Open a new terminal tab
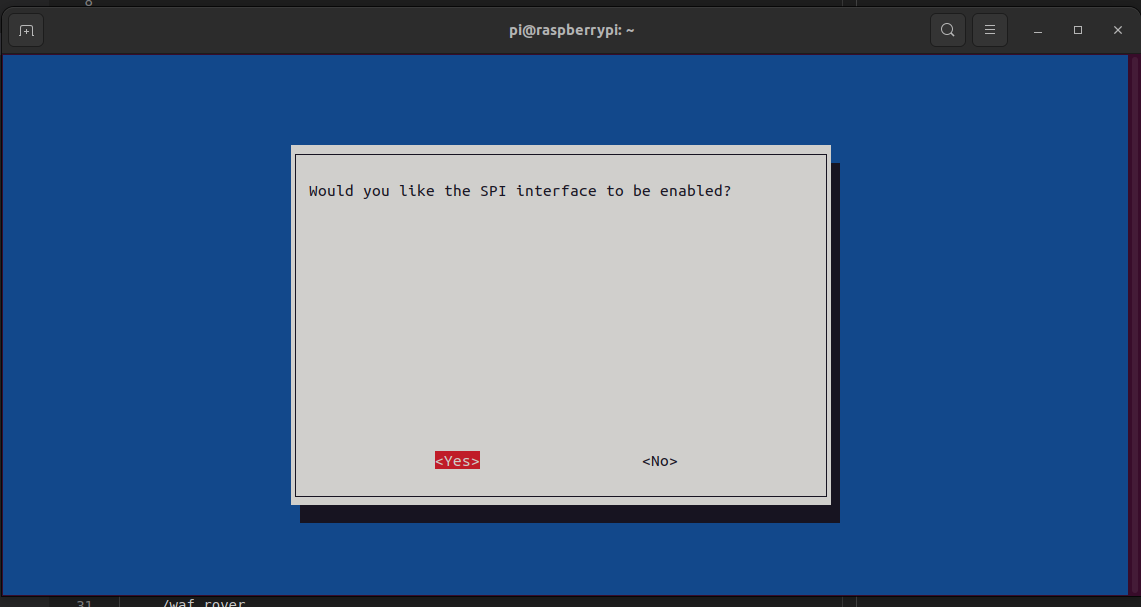The height and width of the screenshot is (607, 1141). tap(26, 31)
